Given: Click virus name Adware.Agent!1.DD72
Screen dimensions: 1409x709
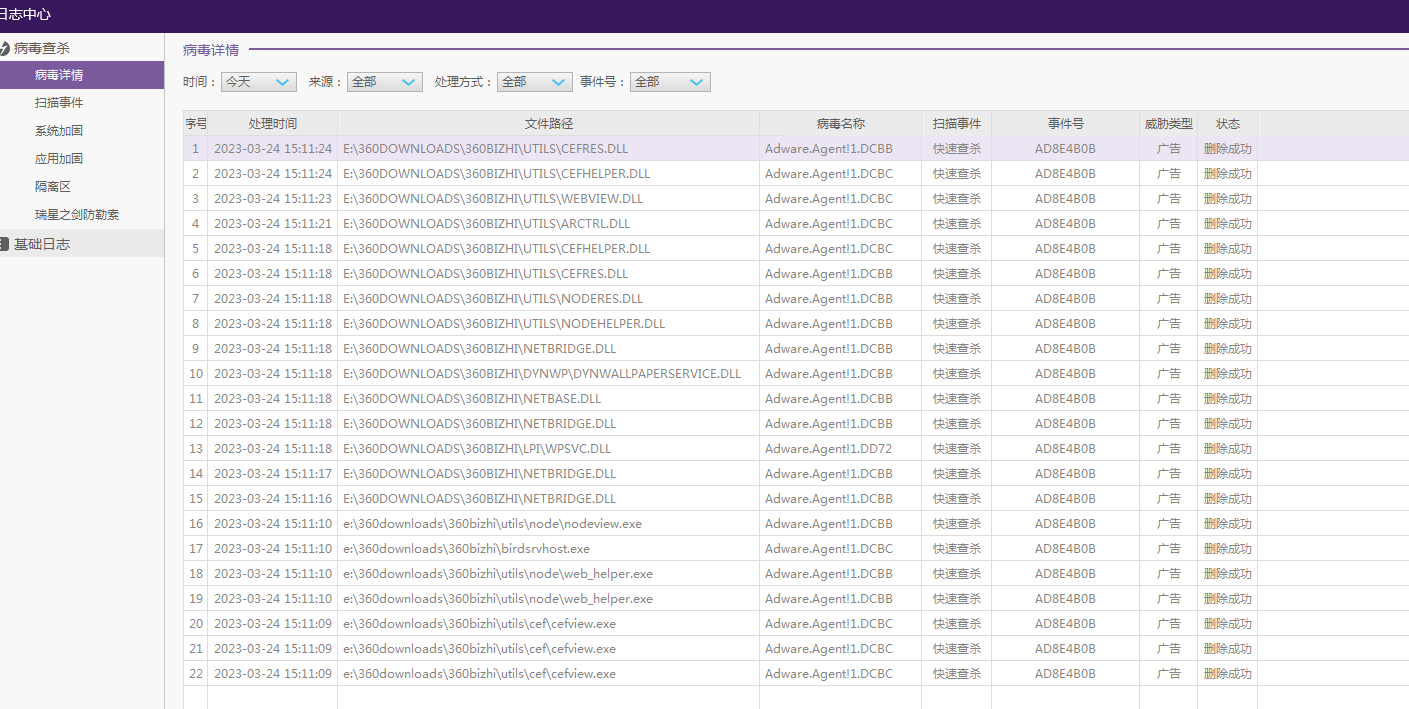Looking at the screenshot, I should click(x=828, y=449).
